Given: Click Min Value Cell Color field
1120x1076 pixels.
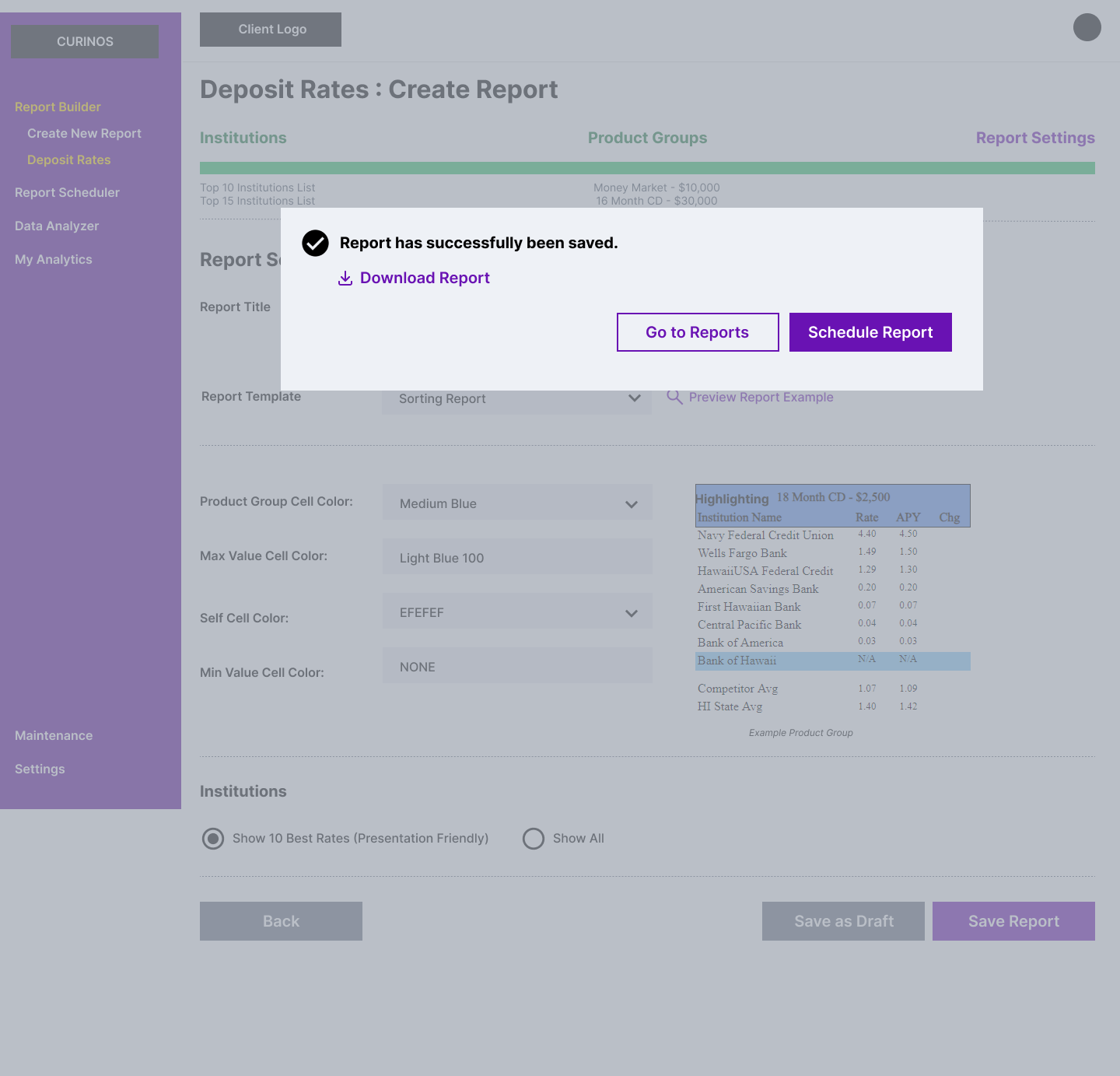Looking at the screenshot, I should tap(517, 666).
